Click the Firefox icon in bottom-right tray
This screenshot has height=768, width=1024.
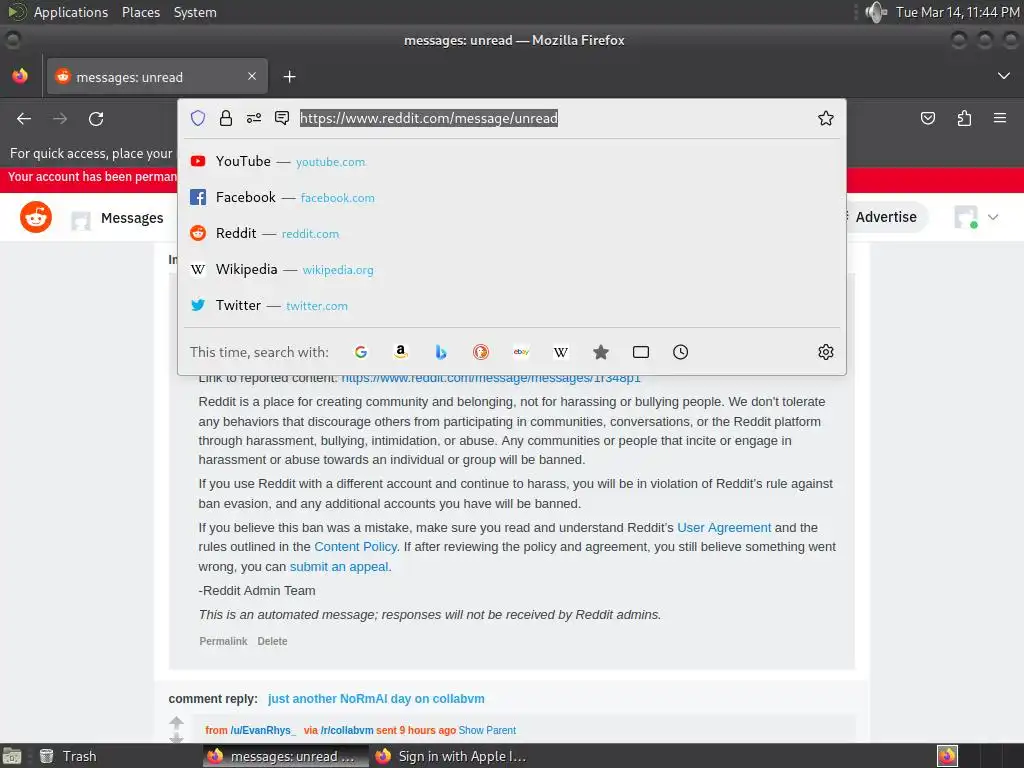[x=947, y=756]
